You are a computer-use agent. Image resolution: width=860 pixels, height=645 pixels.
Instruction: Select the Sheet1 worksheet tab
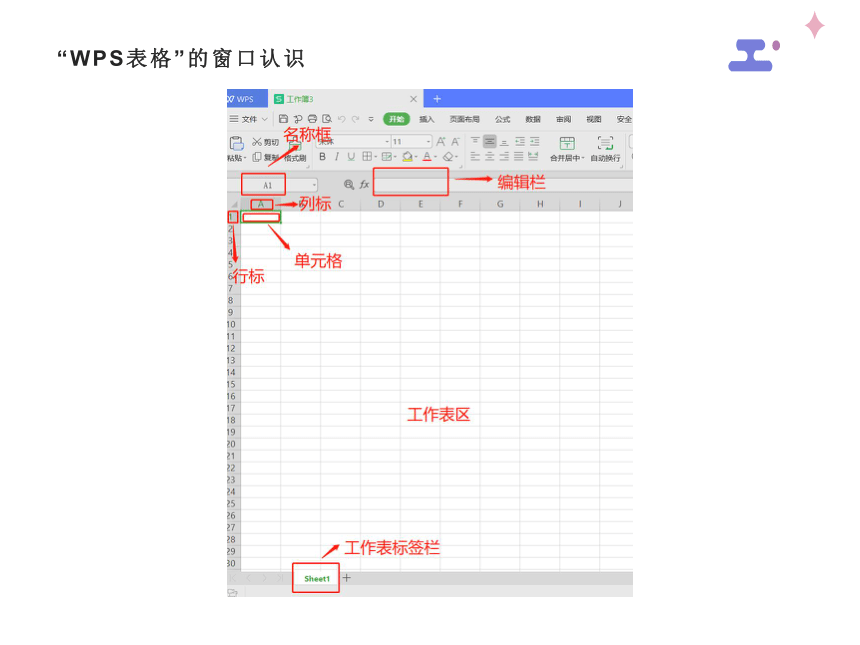[x=316, y=578]
